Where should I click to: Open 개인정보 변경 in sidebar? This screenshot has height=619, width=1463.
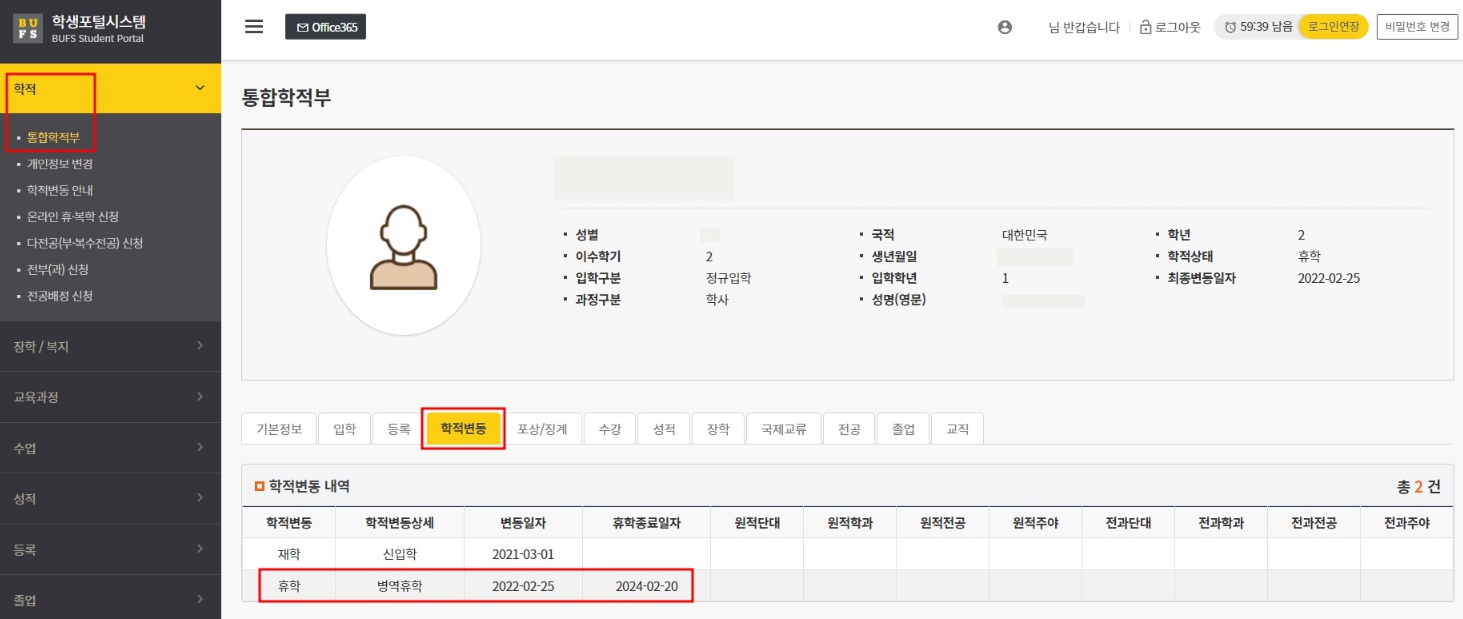(x=60, y=163)
